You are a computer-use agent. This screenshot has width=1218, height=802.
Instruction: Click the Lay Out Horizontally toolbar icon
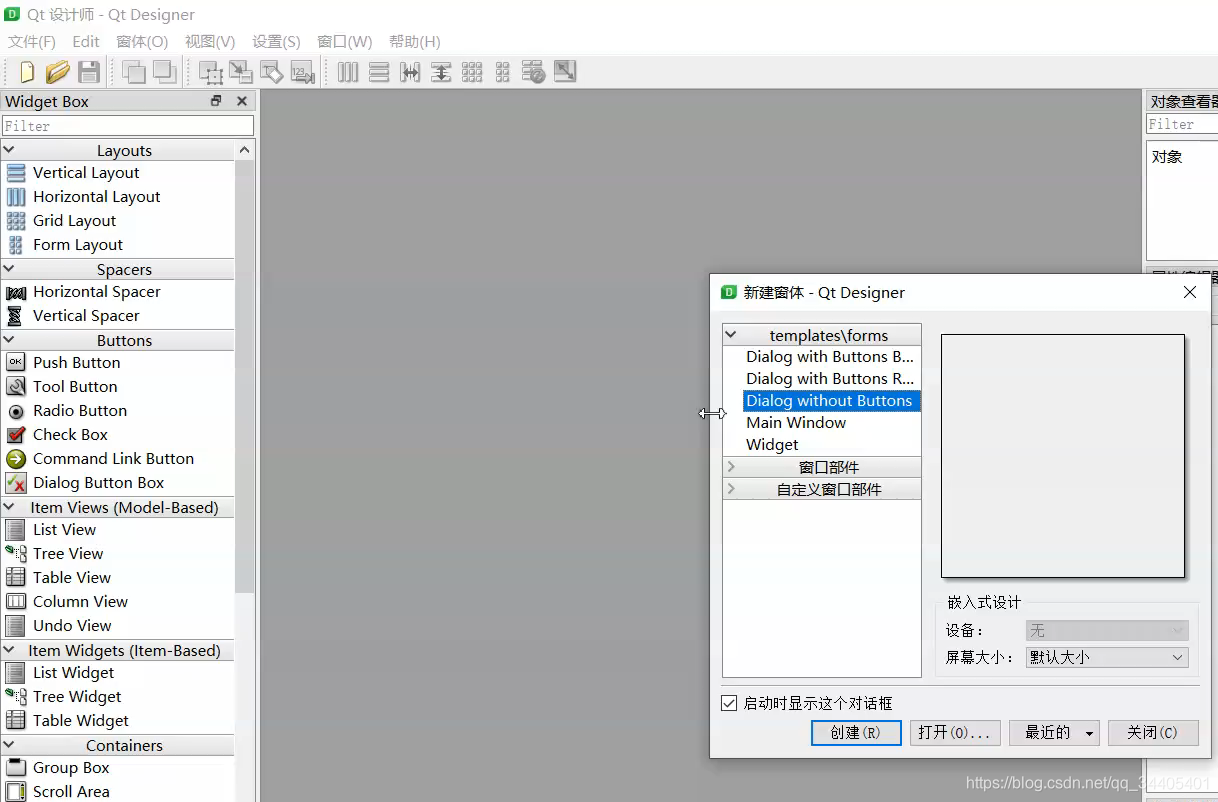click(348, 72)
